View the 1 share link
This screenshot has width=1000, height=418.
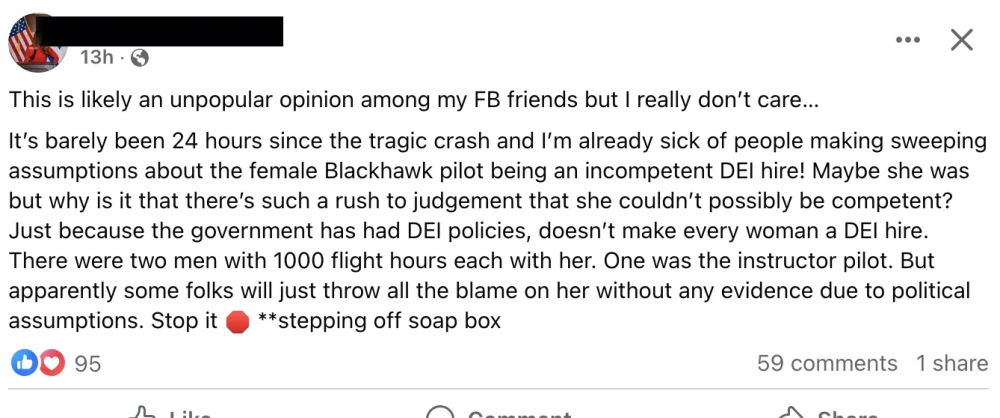[x=952, y=363]
